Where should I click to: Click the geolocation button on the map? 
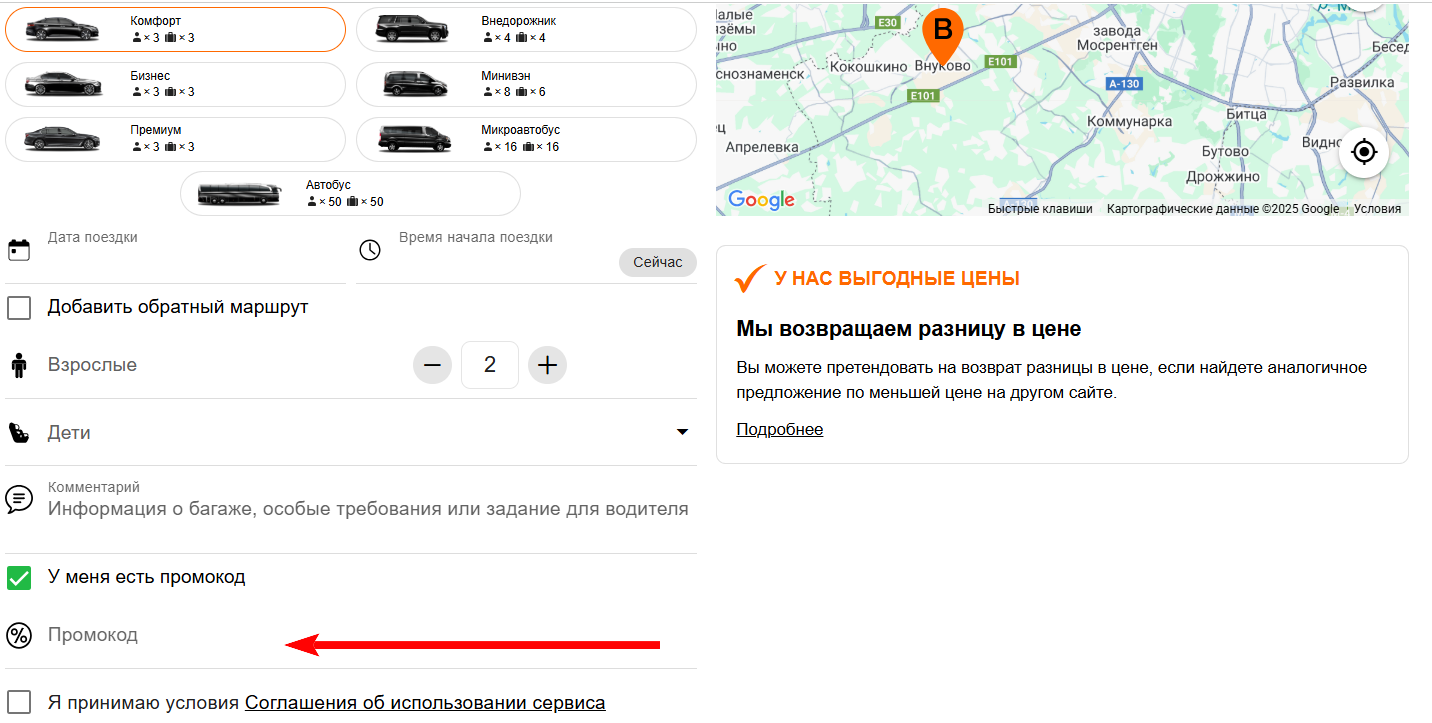1363,152
